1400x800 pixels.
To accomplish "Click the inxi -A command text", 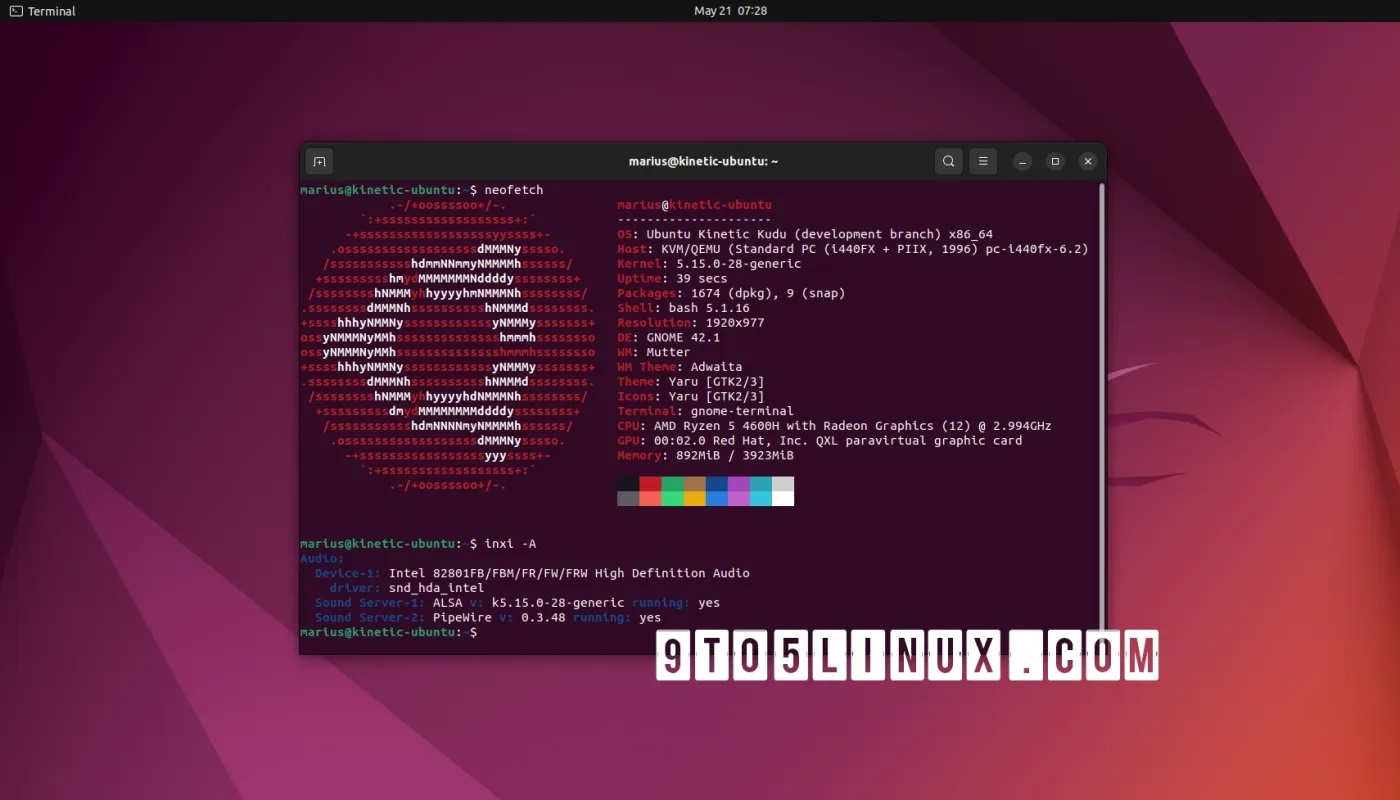I will [510, 544].
